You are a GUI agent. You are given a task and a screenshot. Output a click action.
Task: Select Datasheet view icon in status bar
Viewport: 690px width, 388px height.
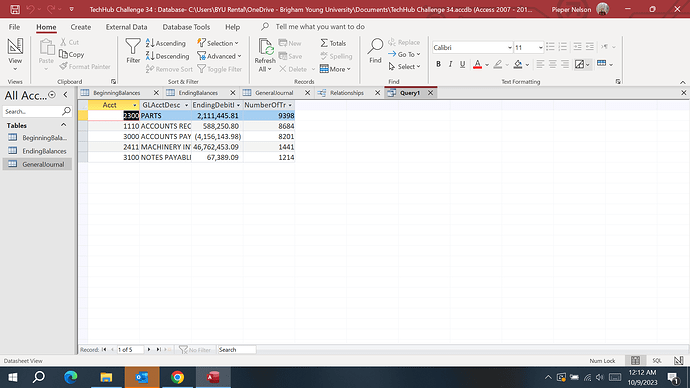635,361
